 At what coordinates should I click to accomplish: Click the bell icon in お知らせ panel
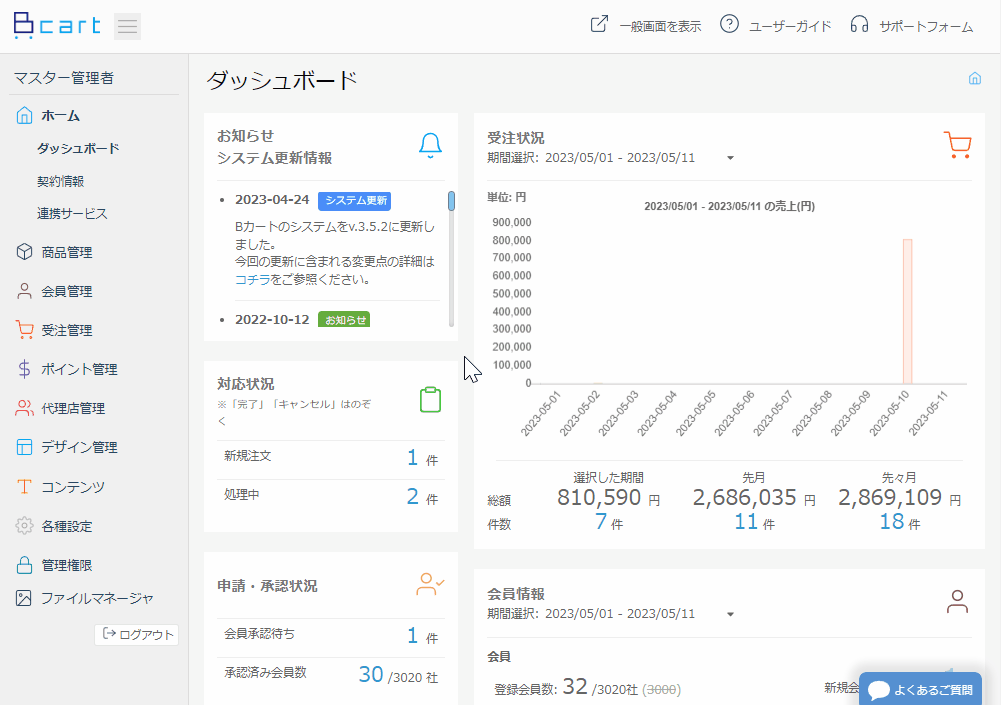click(x=430, y=146)
